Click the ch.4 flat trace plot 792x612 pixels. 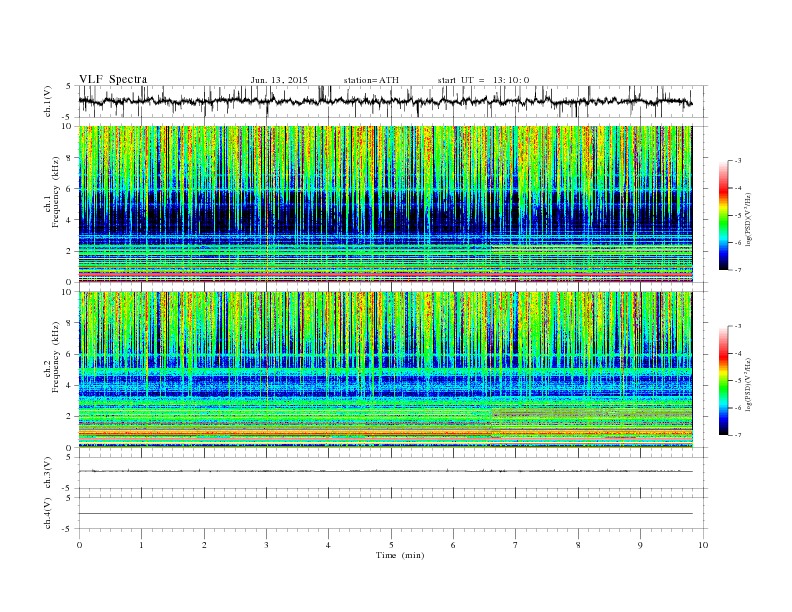pos(393,513)
